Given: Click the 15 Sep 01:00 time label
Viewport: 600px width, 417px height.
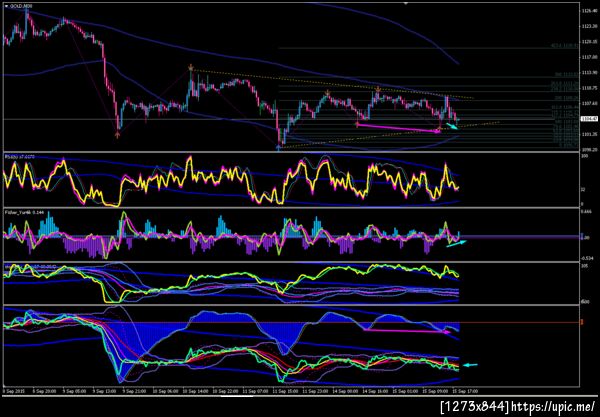Looking at the screenshot, I should point(405,391).
